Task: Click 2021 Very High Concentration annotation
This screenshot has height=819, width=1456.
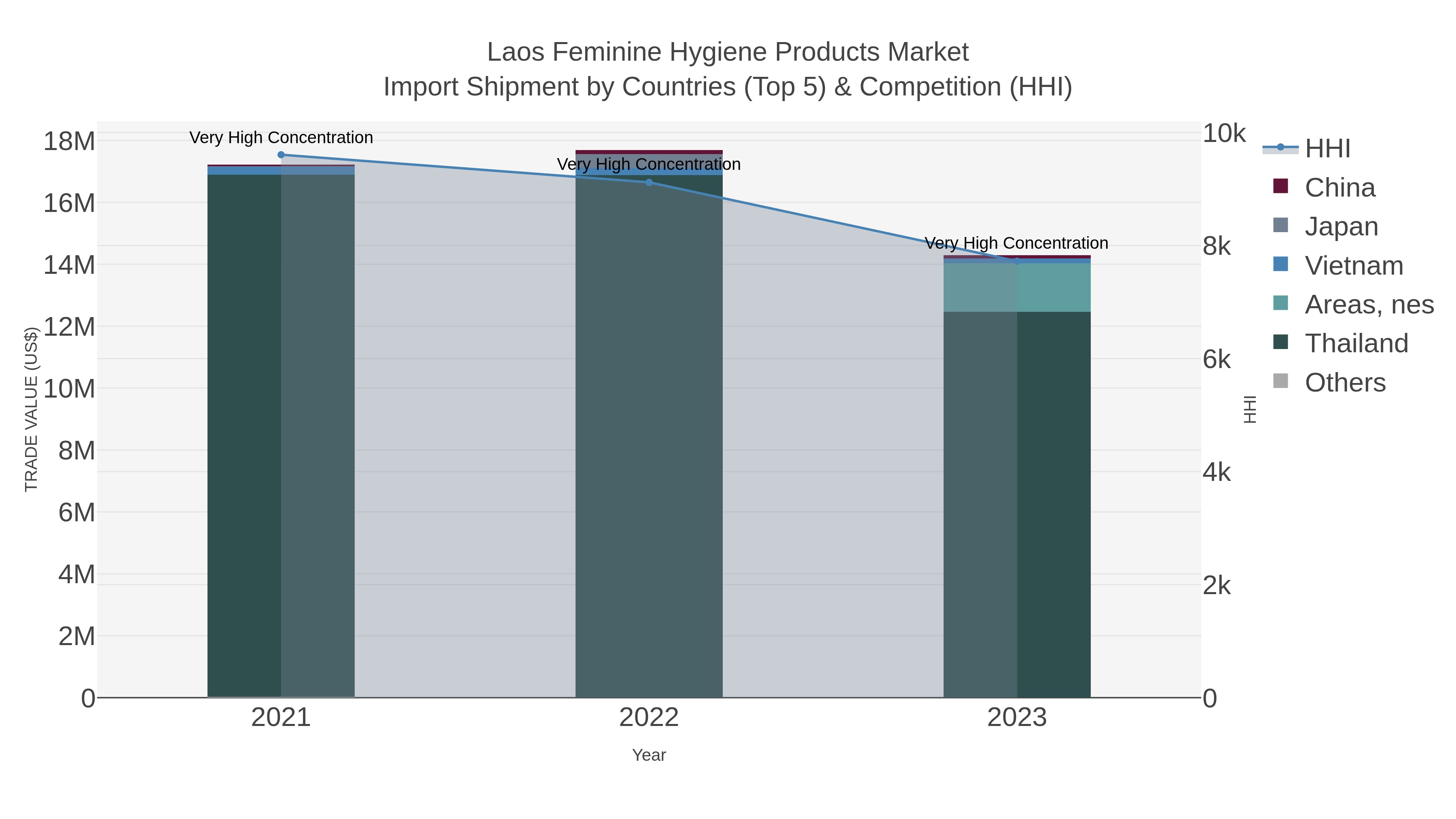Action: click(x=281, y=138)
